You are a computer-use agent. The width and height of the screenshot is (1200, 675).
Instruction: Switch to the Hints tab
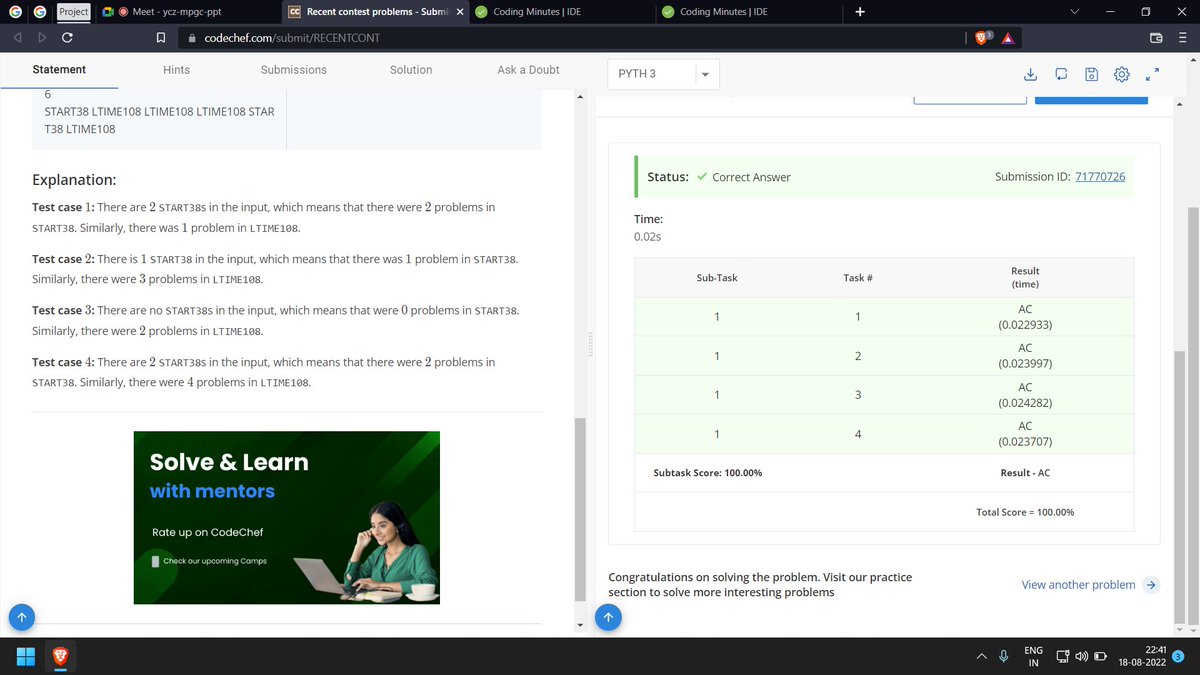[176, 69]
